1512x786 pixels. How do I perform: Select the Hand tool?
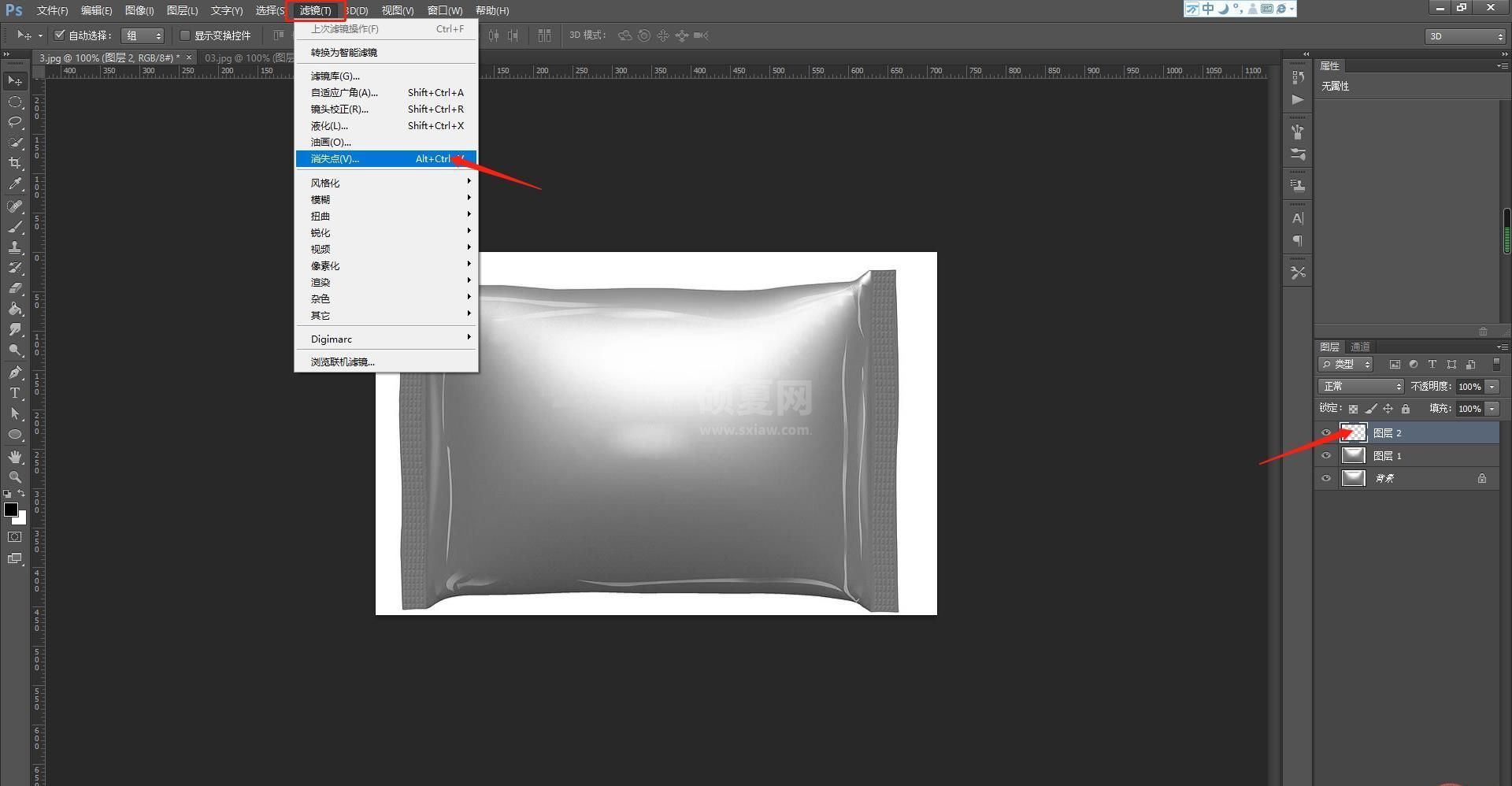(x=15, y=457)
